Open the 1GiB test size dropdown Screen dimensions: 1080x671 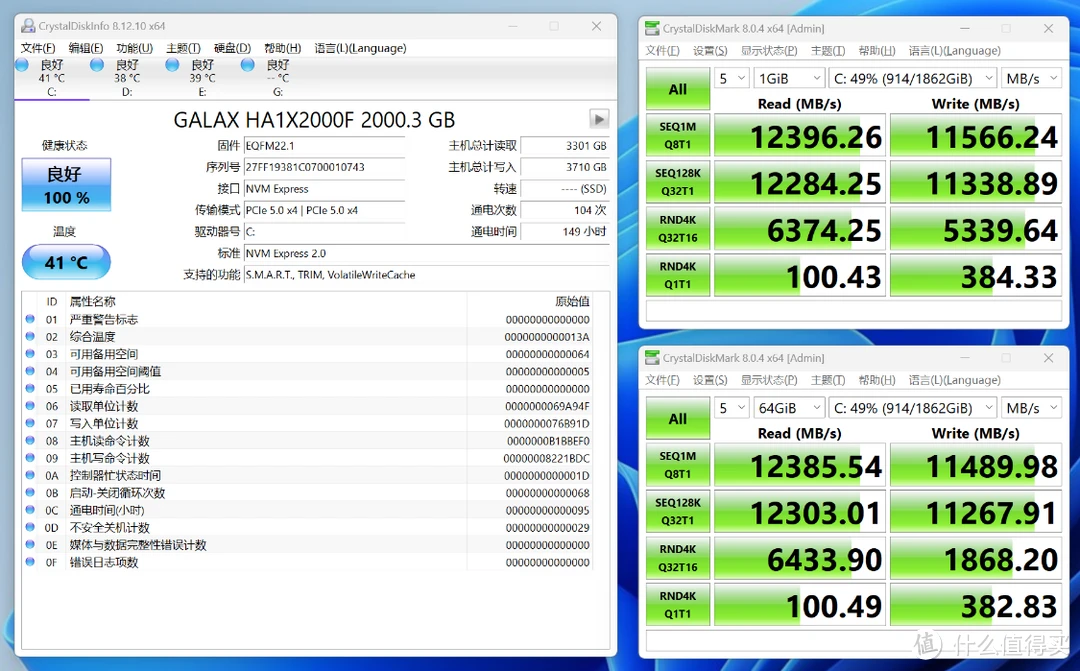click(789, 79)
